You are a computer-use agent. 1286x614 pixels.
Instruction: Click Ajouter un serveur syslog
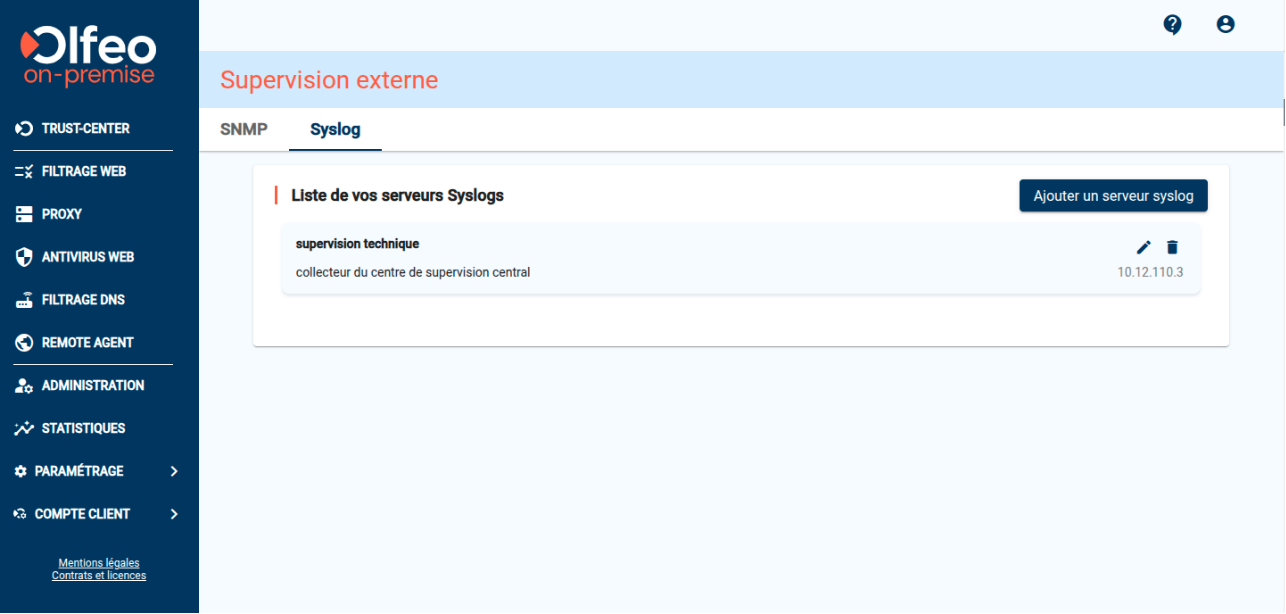1113,195
